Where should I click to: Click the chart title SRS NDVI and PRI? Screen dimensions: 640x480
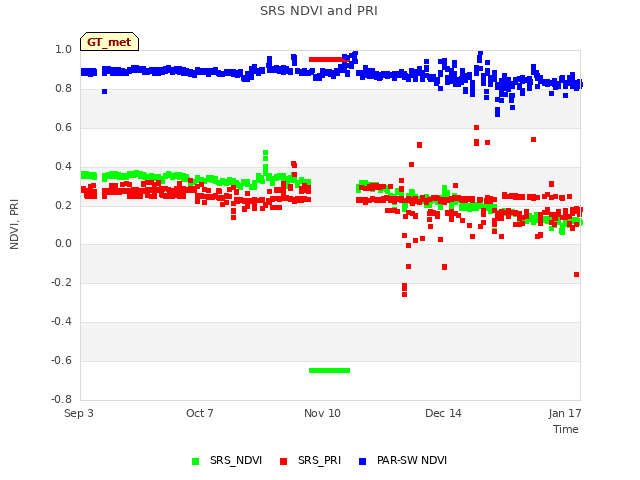point(319,11)
